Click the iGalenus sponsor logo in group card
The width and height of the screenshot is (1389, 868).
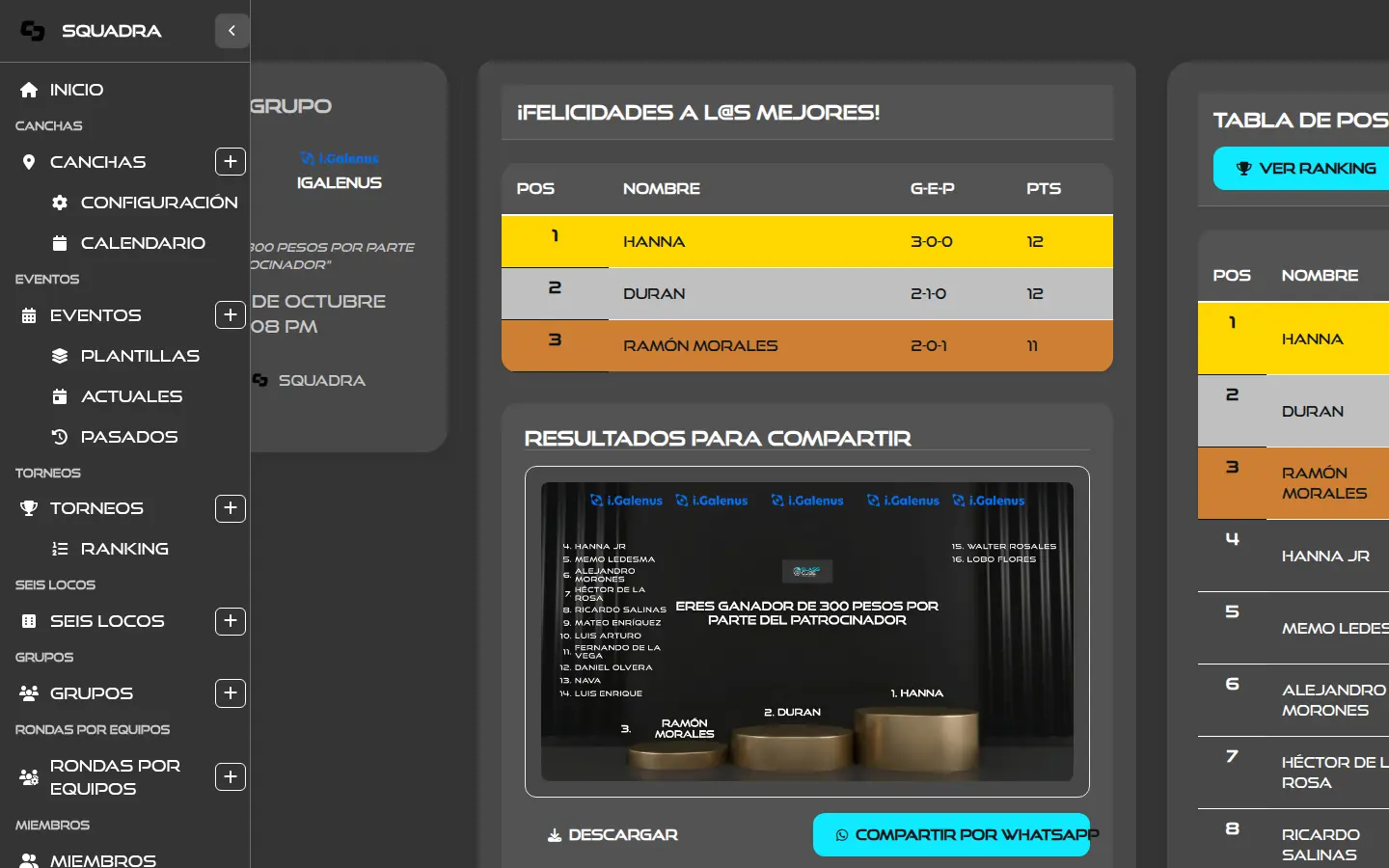click(x=340, y=158)
